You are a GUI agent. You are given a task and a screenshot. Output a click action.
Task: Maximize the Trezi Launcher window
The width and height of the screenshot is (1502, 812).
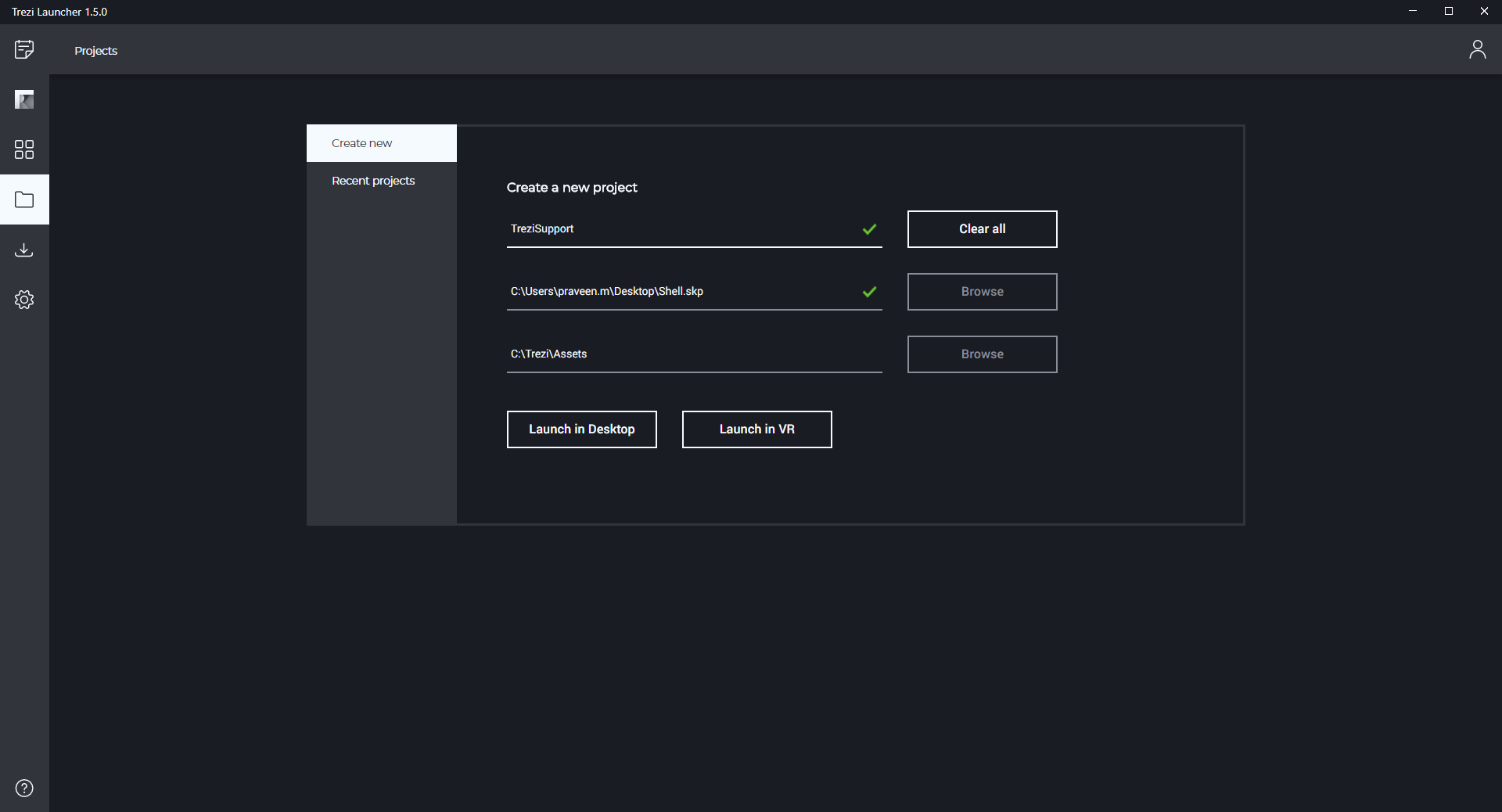(1449, 12)
